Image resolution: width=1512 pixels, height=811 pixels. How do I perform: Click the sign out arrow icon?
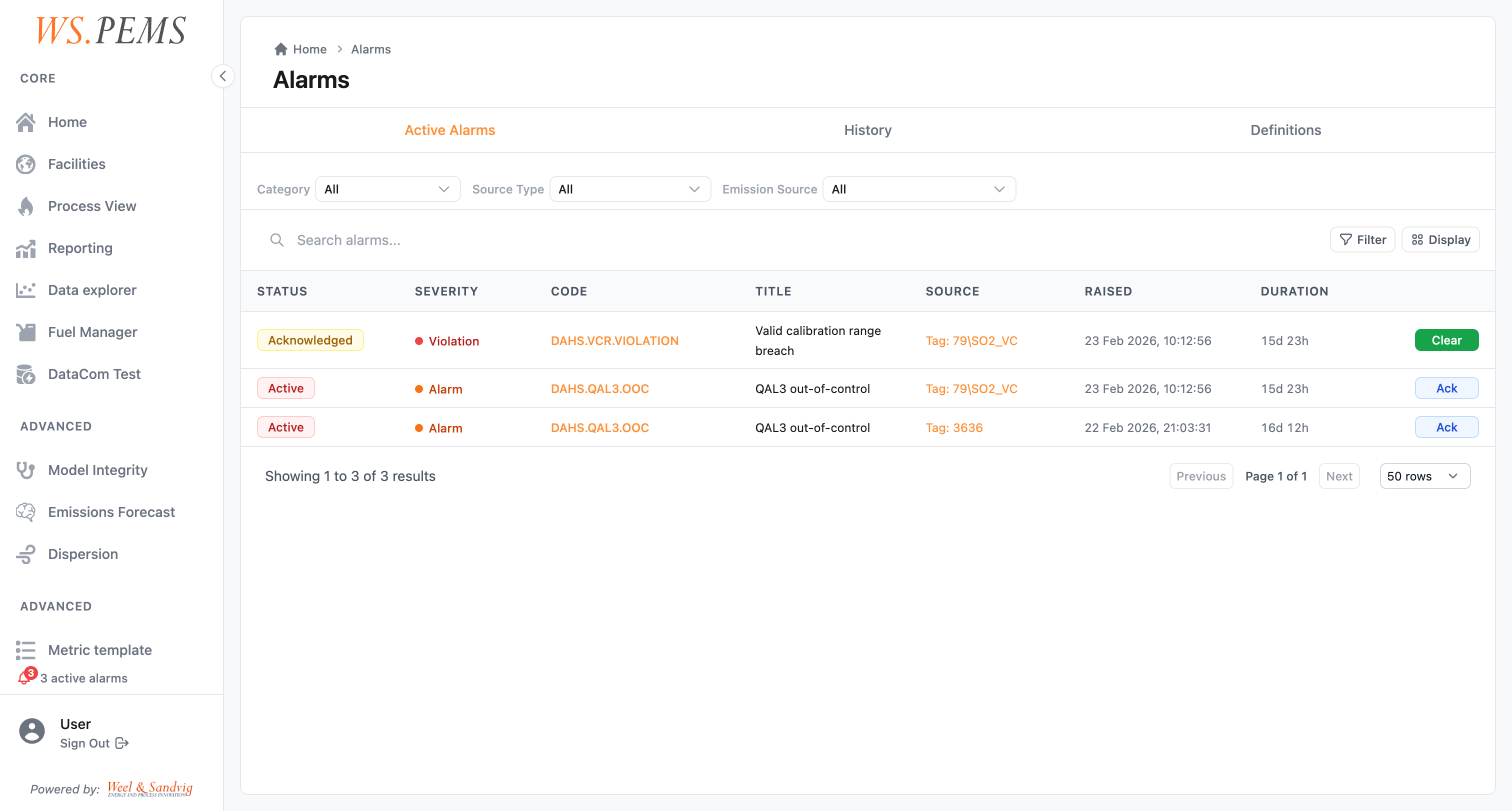click(x=122, y=743)
